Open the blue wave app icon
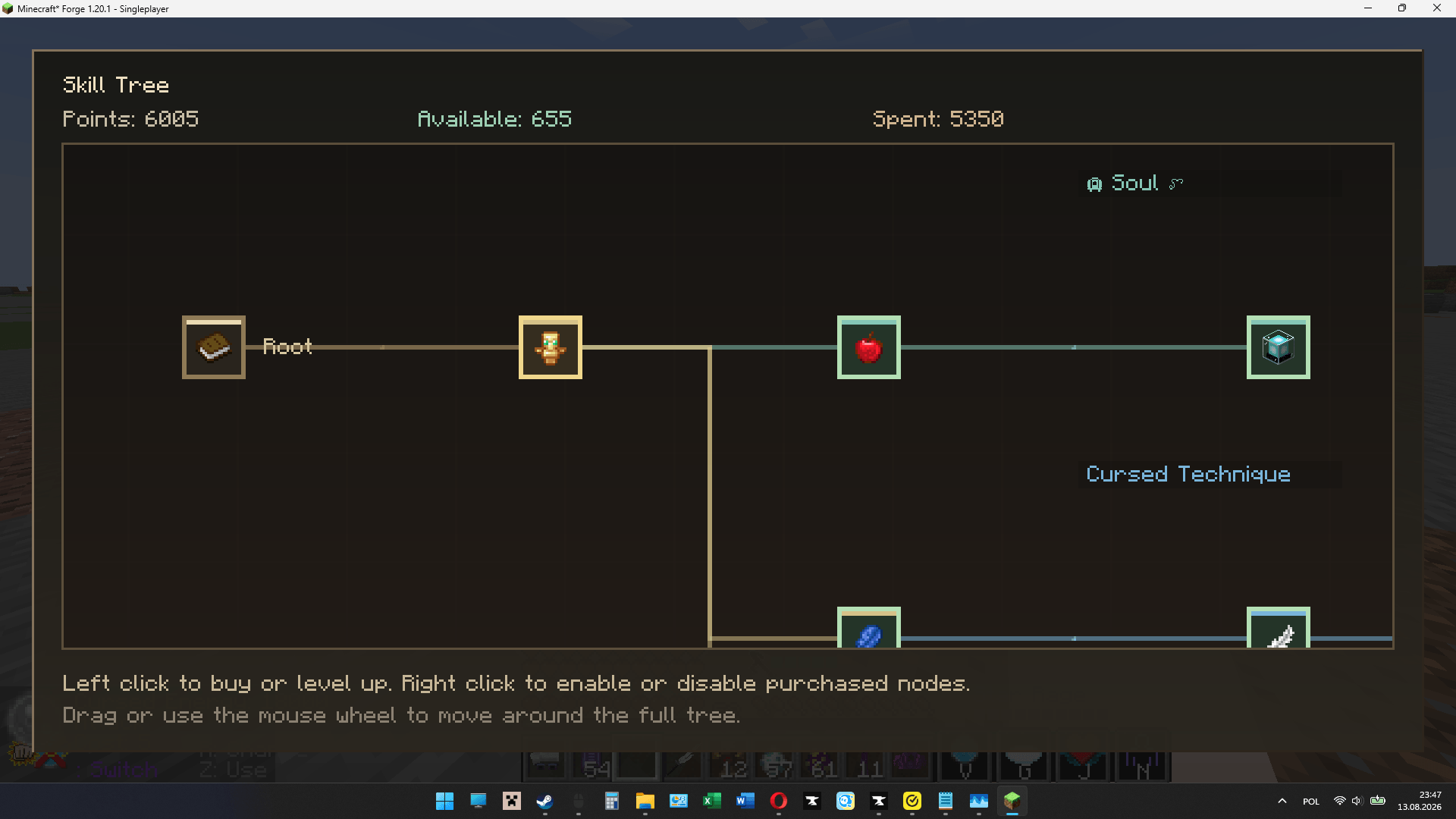Image resolution: width=1456 pixels, height=819 pixels. (x=978, y=801)
